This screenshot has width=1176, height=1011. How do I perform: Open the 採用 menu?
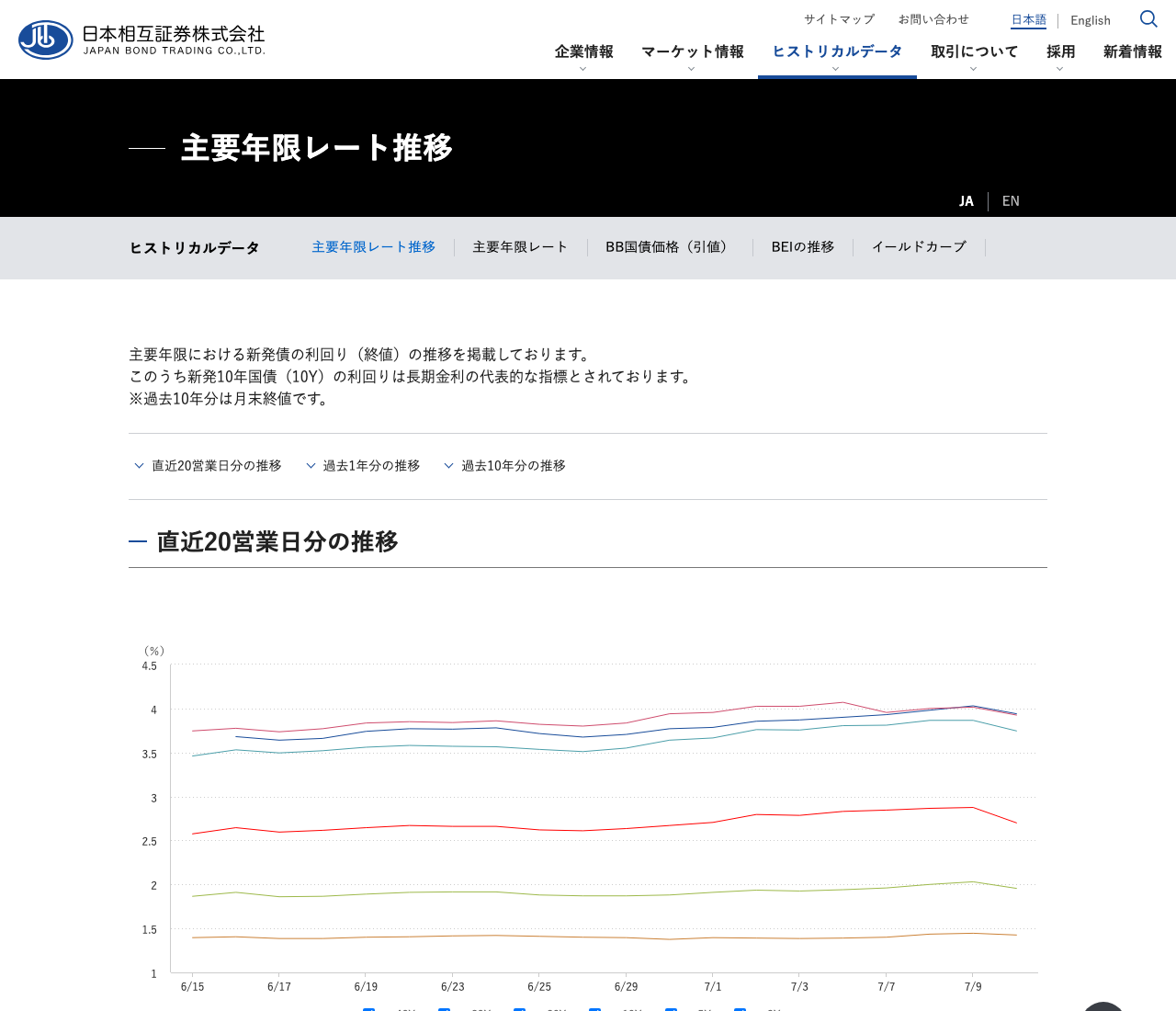click(x=1060, y=51)
